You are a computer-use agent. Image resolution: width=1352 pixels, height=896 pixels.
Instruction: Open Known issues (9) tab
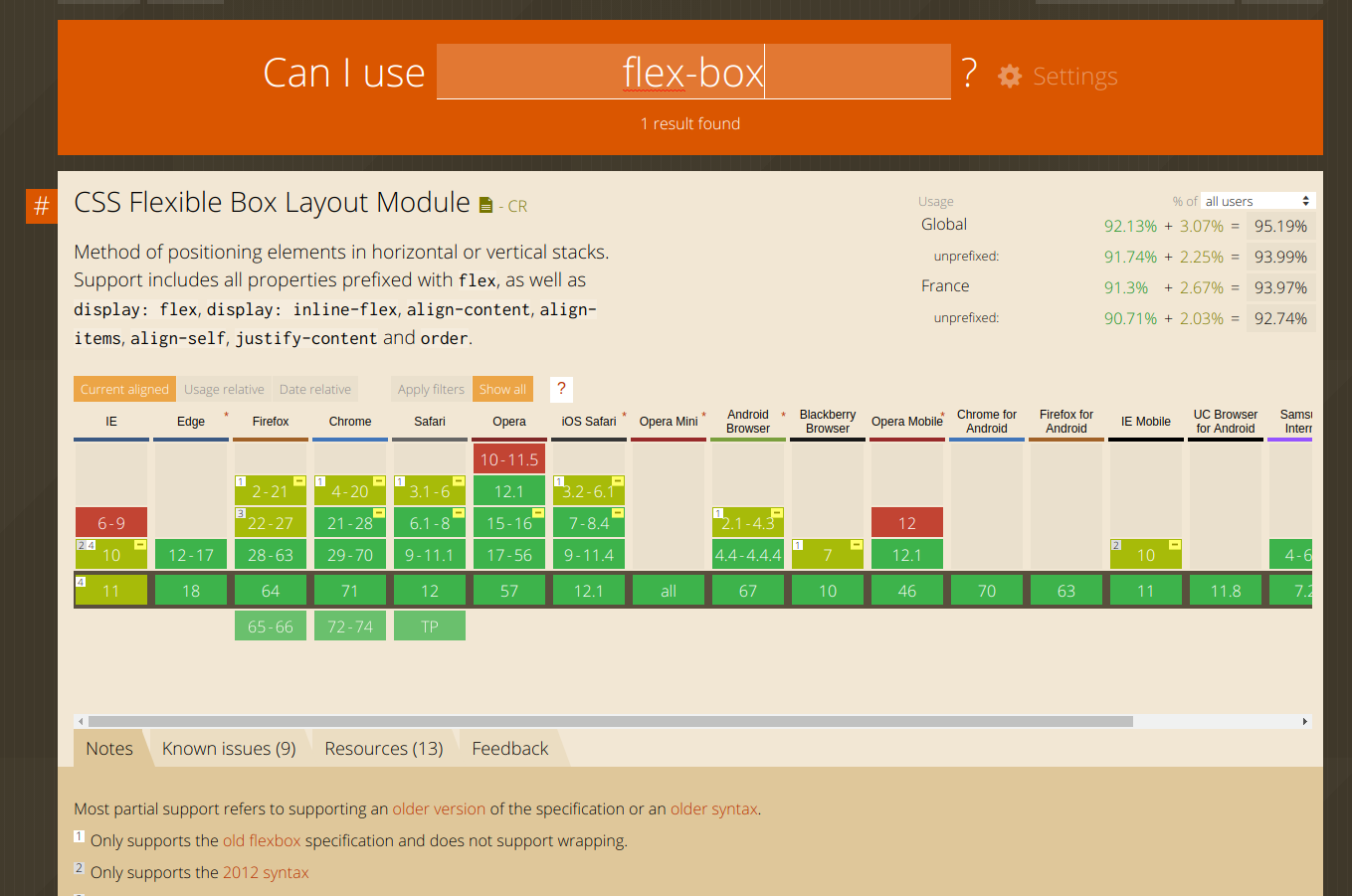click(229, 749)
